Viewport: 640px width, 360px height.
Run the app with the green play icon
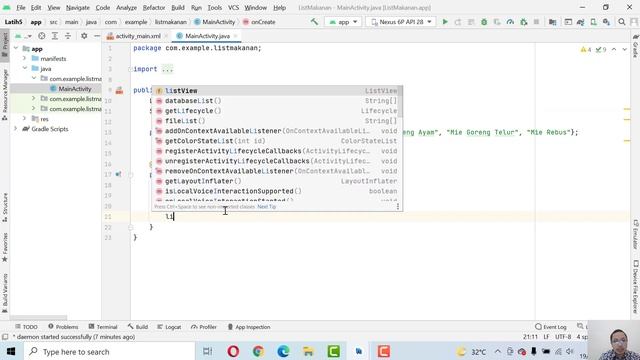pyautogui.click(x=445, y=22)
